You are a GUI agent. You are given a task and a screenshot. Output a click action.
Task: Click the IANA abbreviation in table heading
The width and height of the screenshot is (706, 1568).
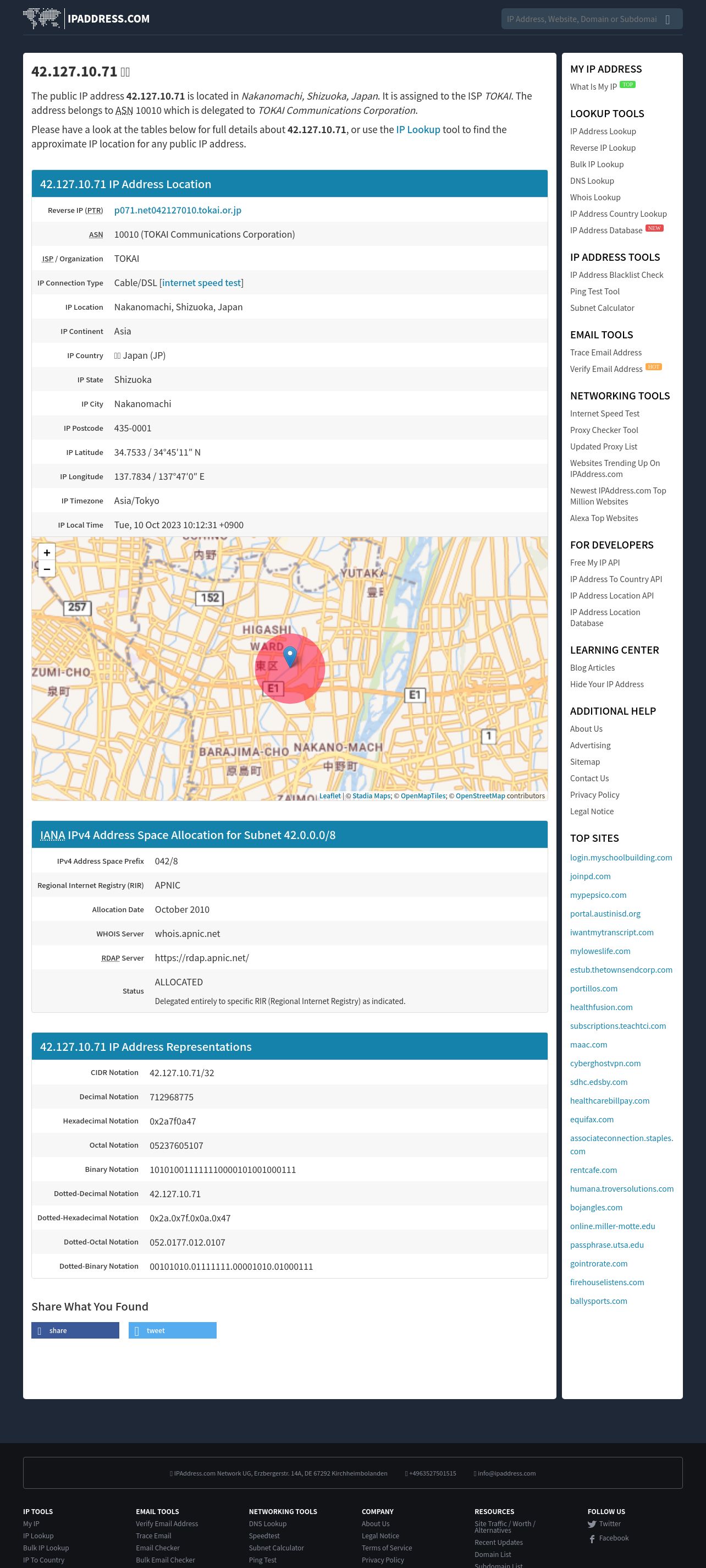coord(52,835)
